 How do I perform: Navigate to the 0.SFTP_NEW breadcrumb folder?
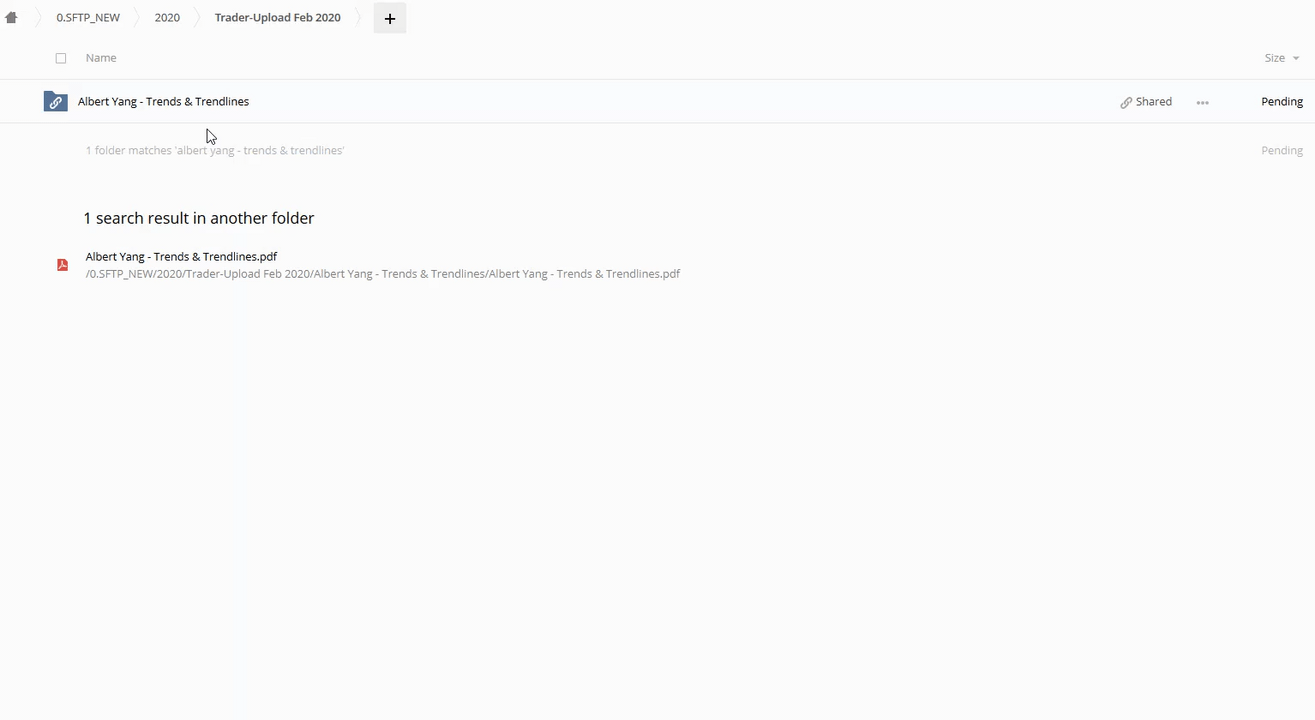(88, 18)
